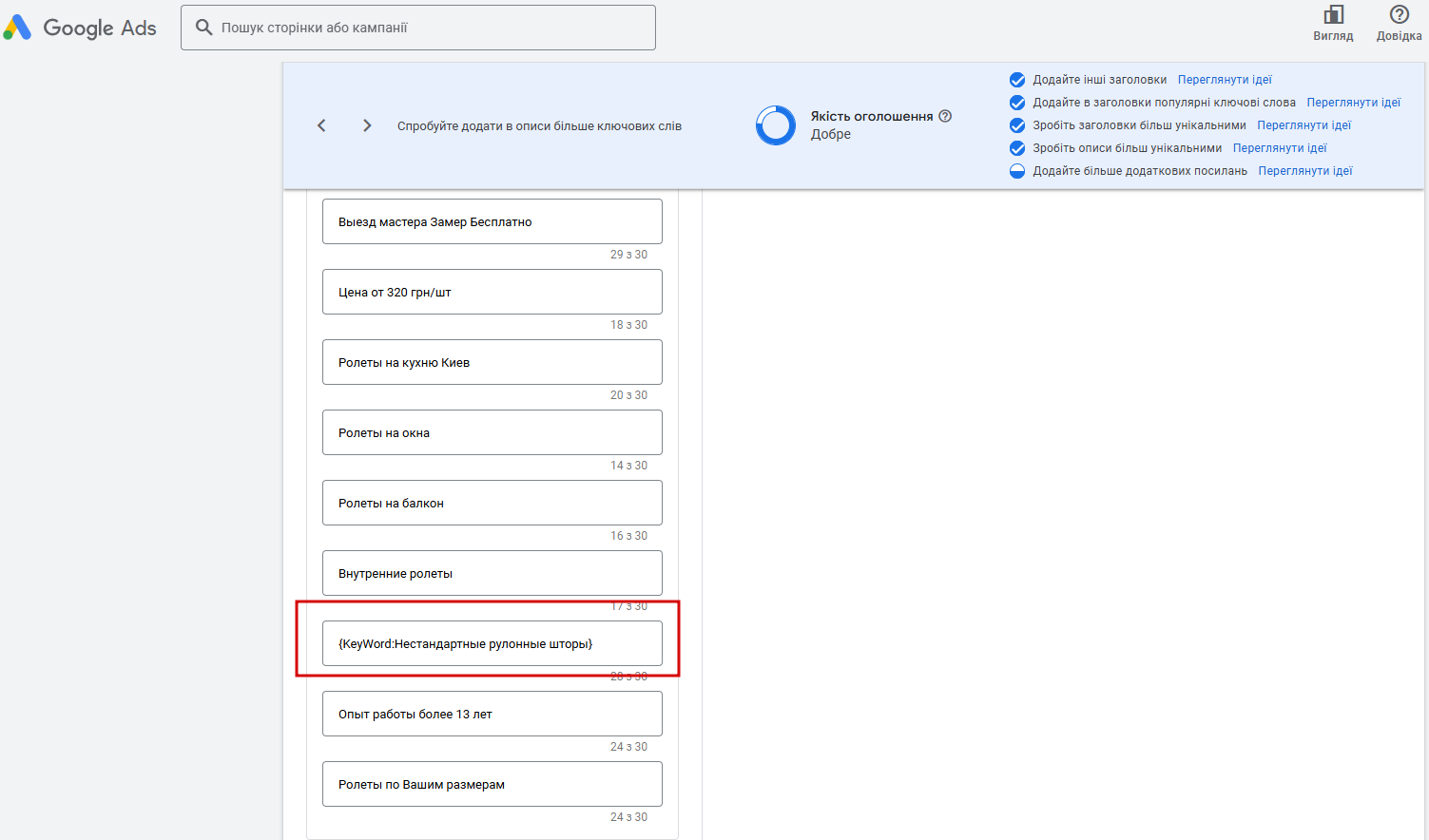Edit the KeyWord Нестандартные рулонные шторы headline
The image size is (1429, 840).
[492, 643]
